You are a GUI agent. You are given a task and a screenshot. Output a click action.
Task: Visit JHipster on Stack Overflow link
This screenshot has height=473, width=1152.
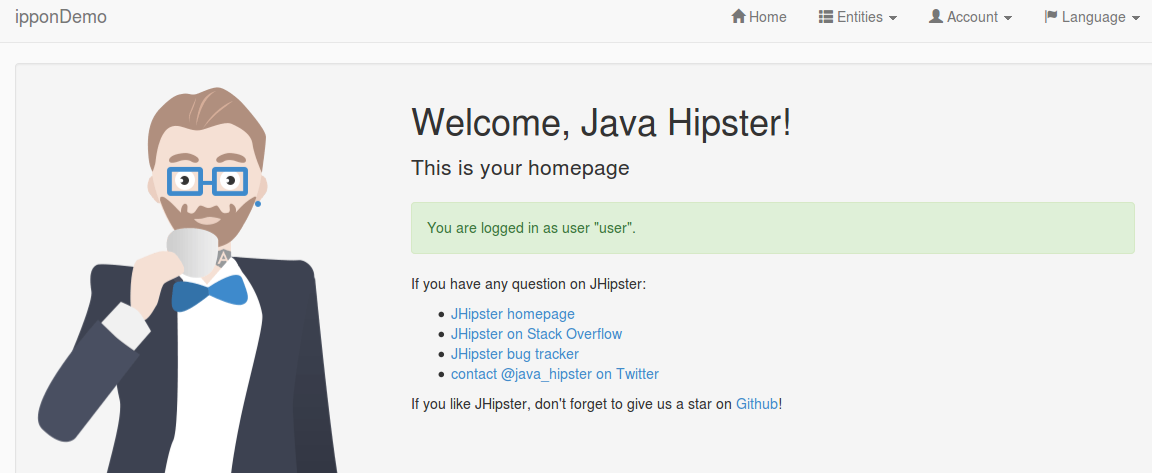(536, 334)
